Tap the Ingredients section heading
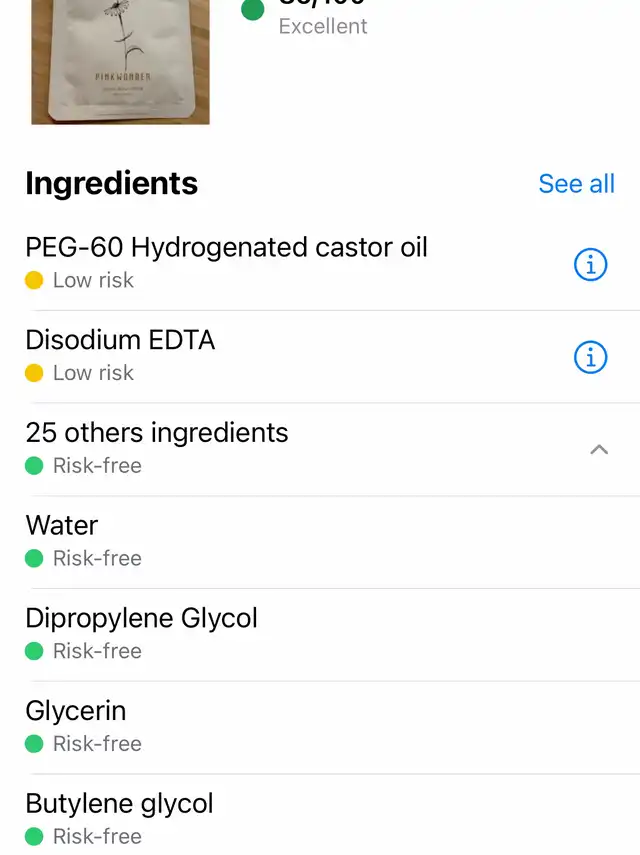The width and height of the screenshot is (640, 855). (112, 183)
